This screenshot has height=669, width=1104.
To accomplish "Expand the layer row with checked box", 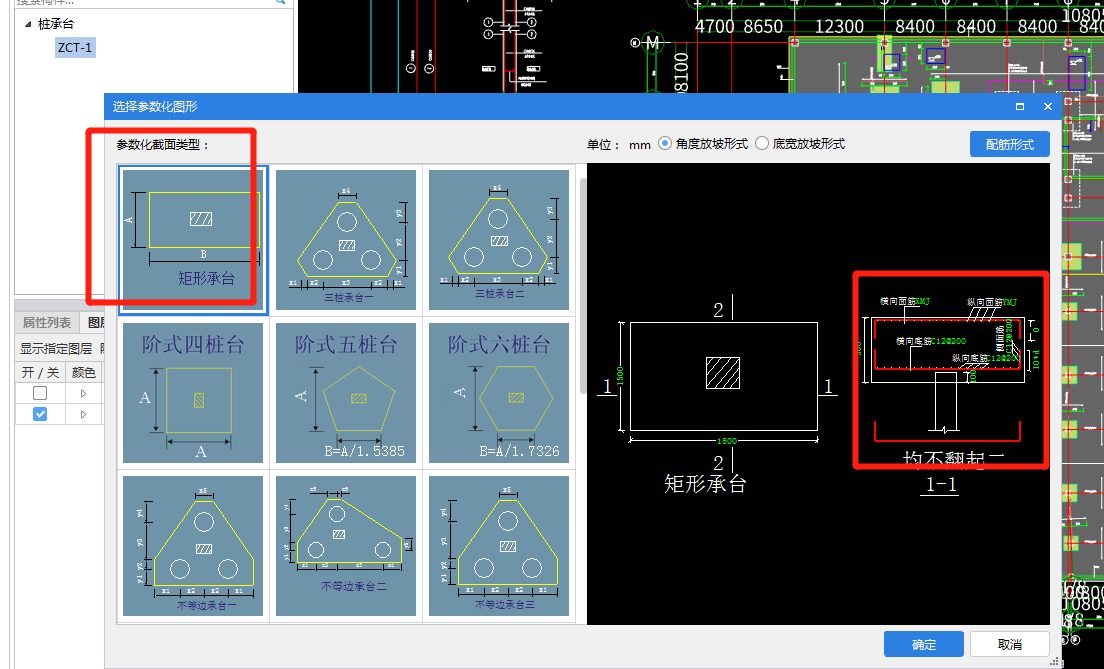I will point(83,414).
